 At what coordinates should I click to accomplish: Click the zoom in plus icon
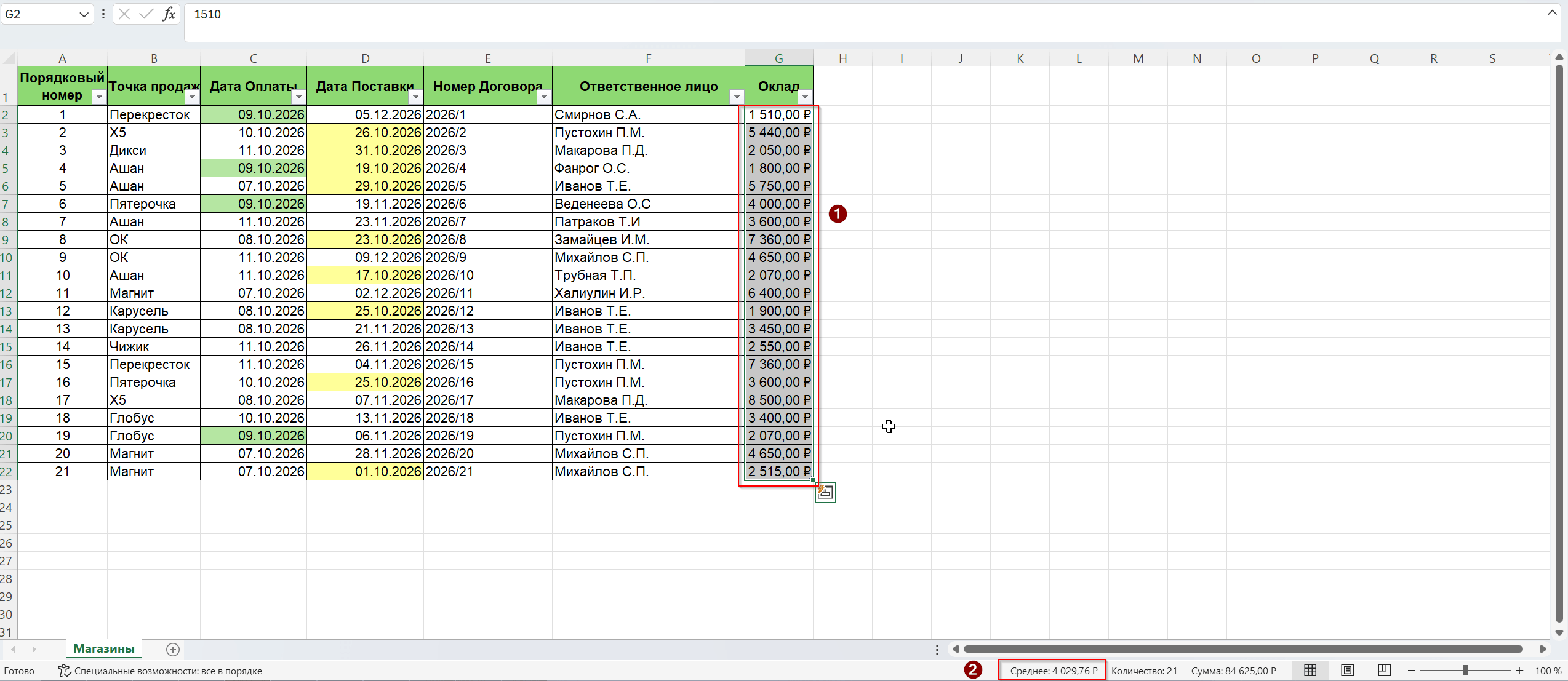1519,671
